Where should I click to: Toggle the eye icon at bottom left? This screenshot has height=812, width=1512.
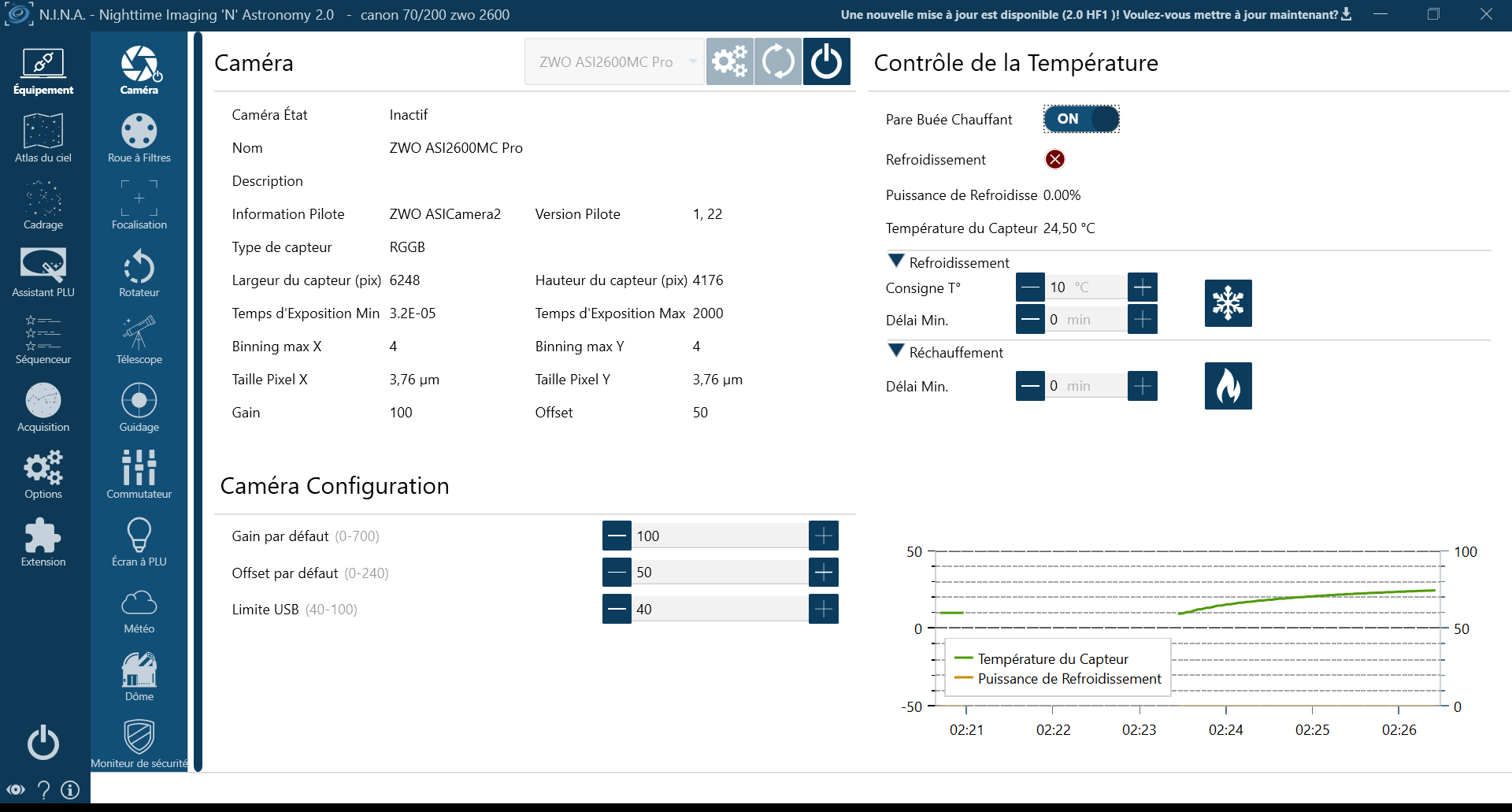point(16,789)
